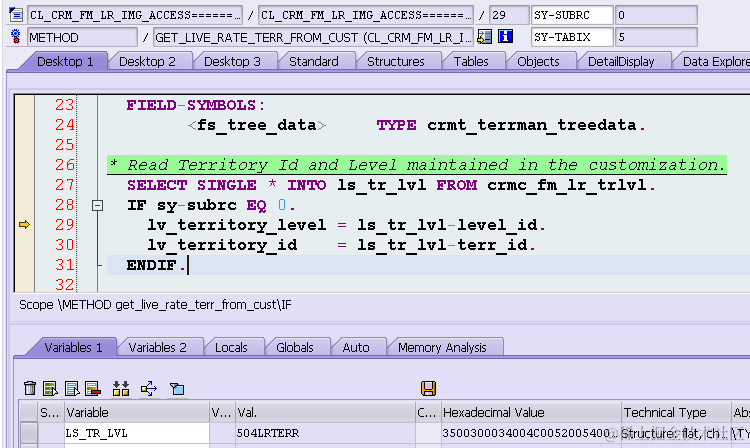Screen dimensions: 750x448
Task: Open the Auto tab
Action: (356, 348)
